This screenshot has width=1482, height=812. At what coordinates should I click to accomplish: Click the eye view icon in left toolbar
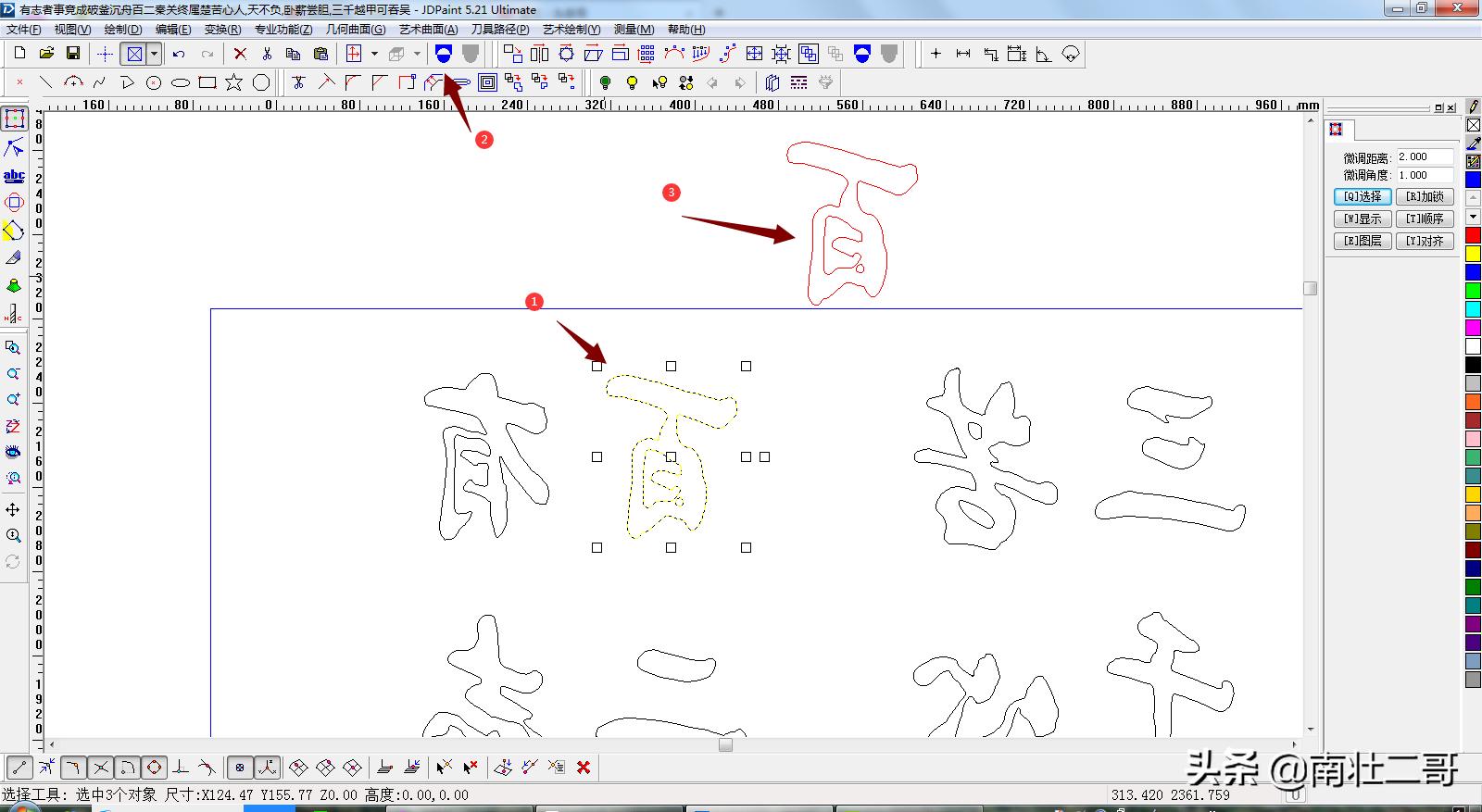13,452
